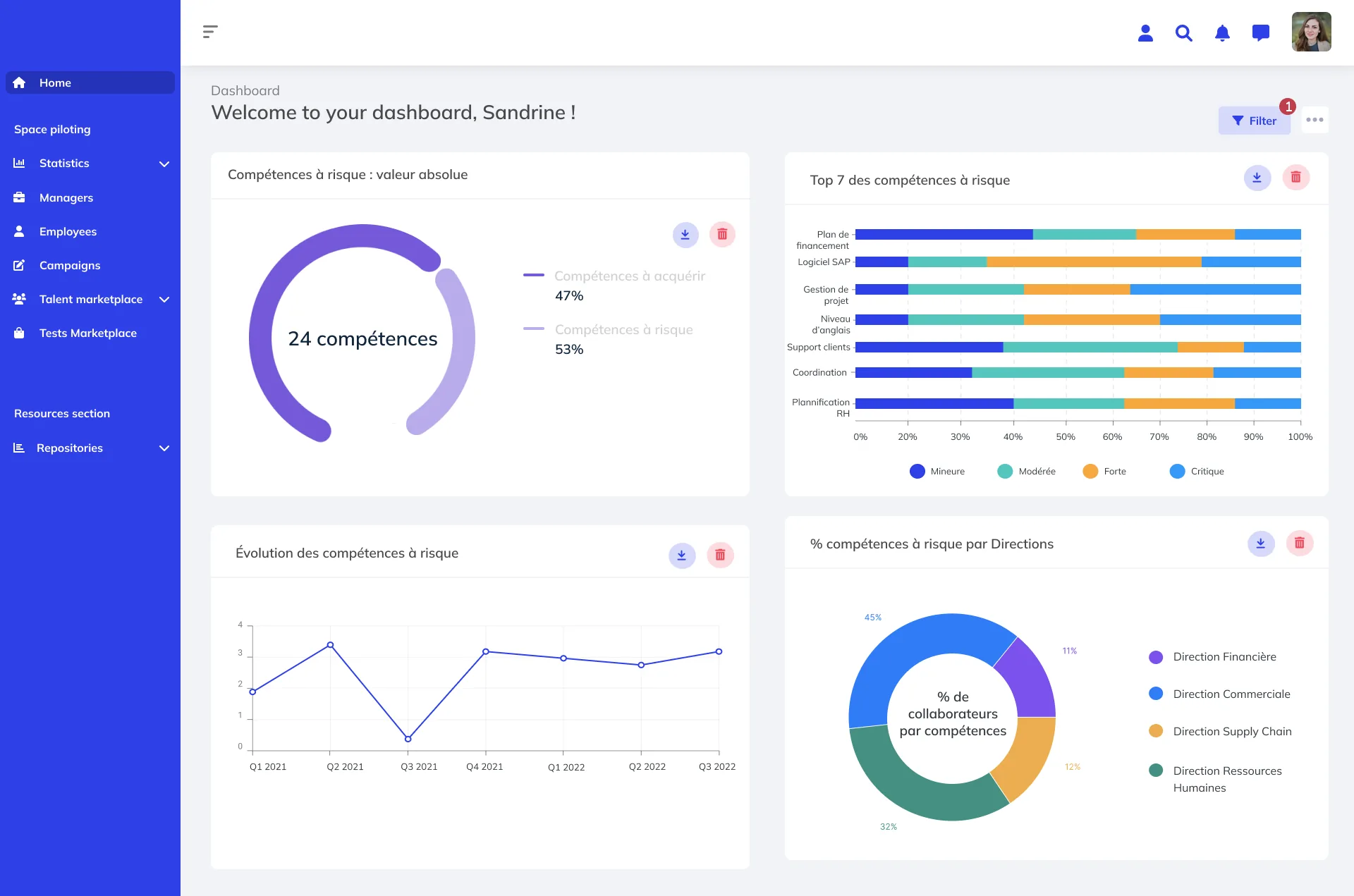Click the Plan de financement bar row
Viewport: 1354px width, 896px height.
point(1078,234)
